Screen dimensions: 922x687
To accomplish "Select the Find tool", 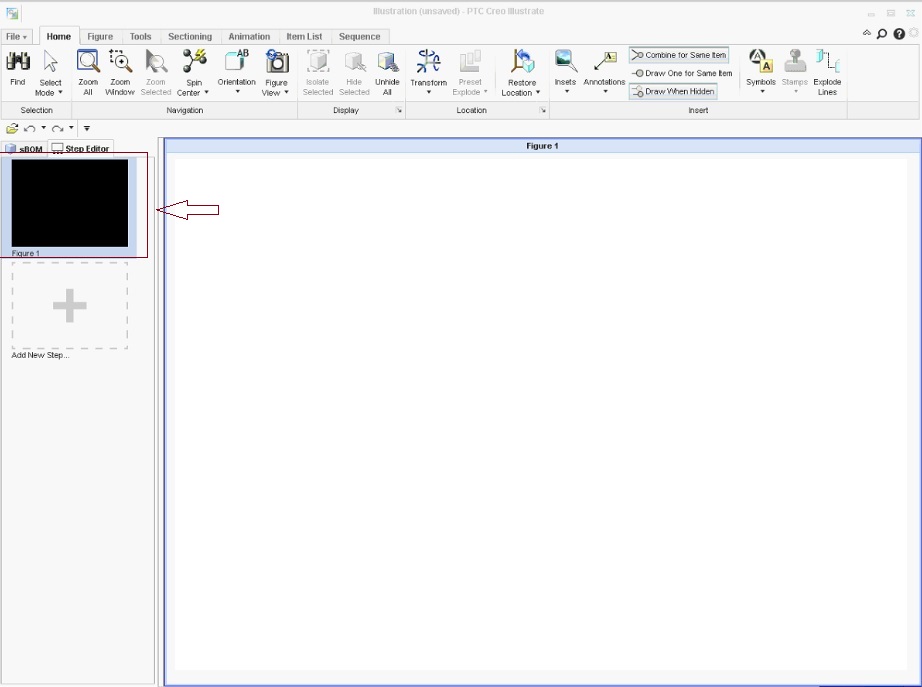I will [17, 70].
